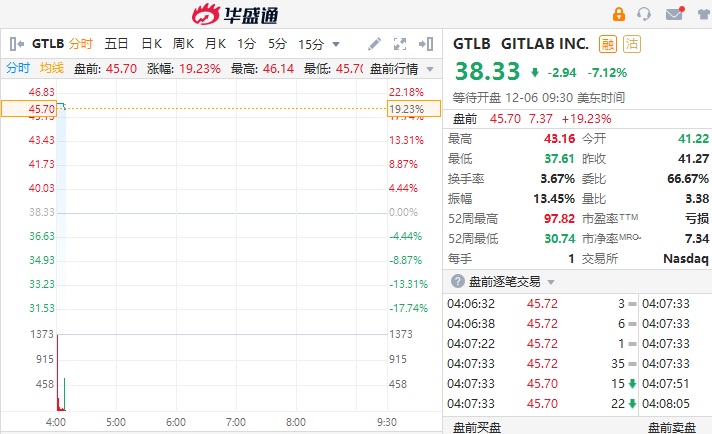Expand the 盘前行情 dropdown
The image size is (712, 434).
[402, 69]
